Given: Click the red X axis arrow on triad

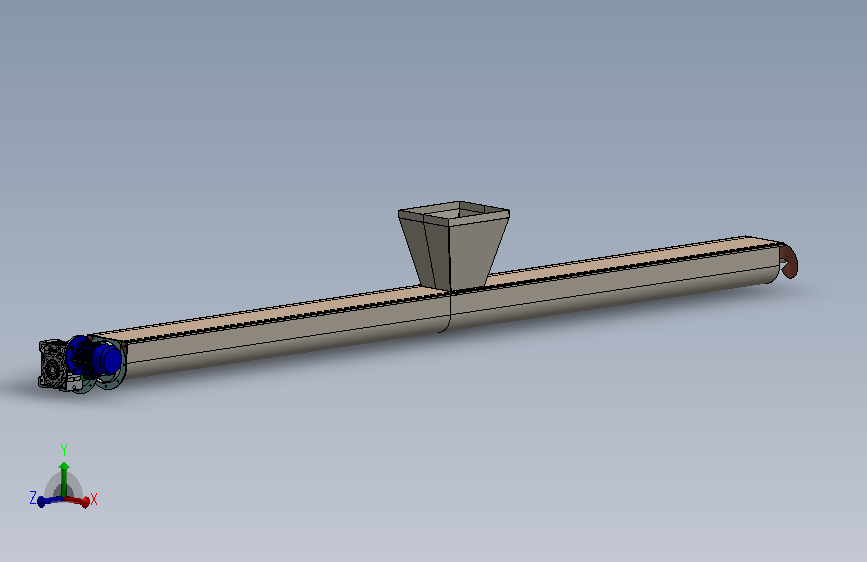Looking at the screenshot, I should pyautogui.click(x=77, y=501).
